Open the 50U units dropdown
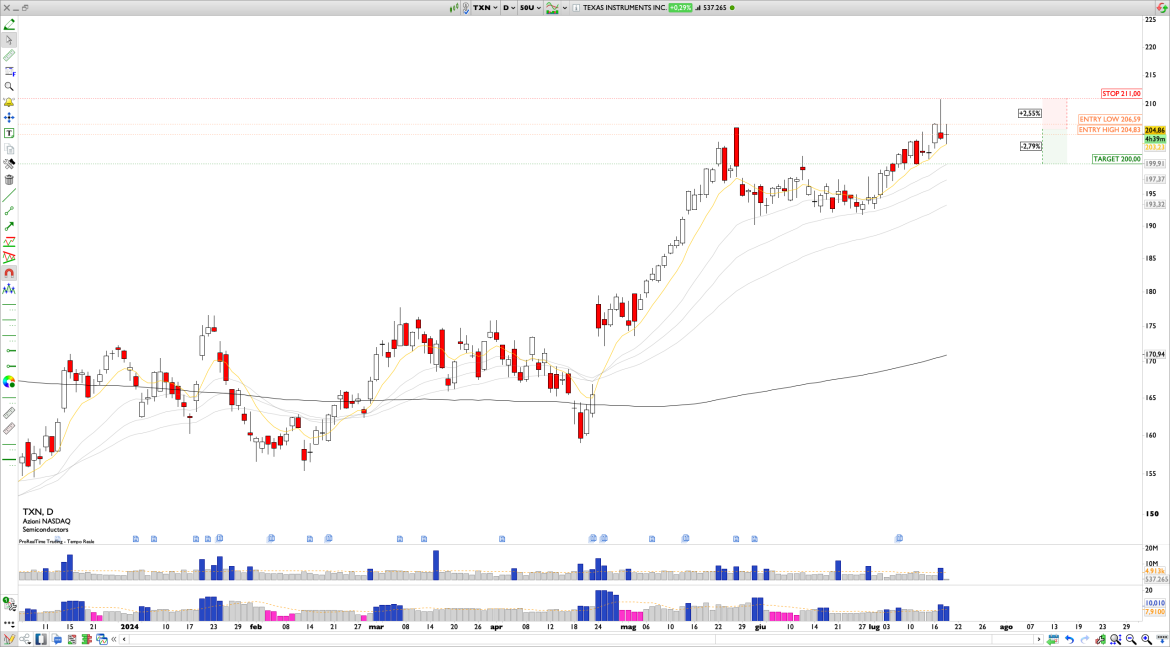 pyautogui.click(x=529, y=7)
